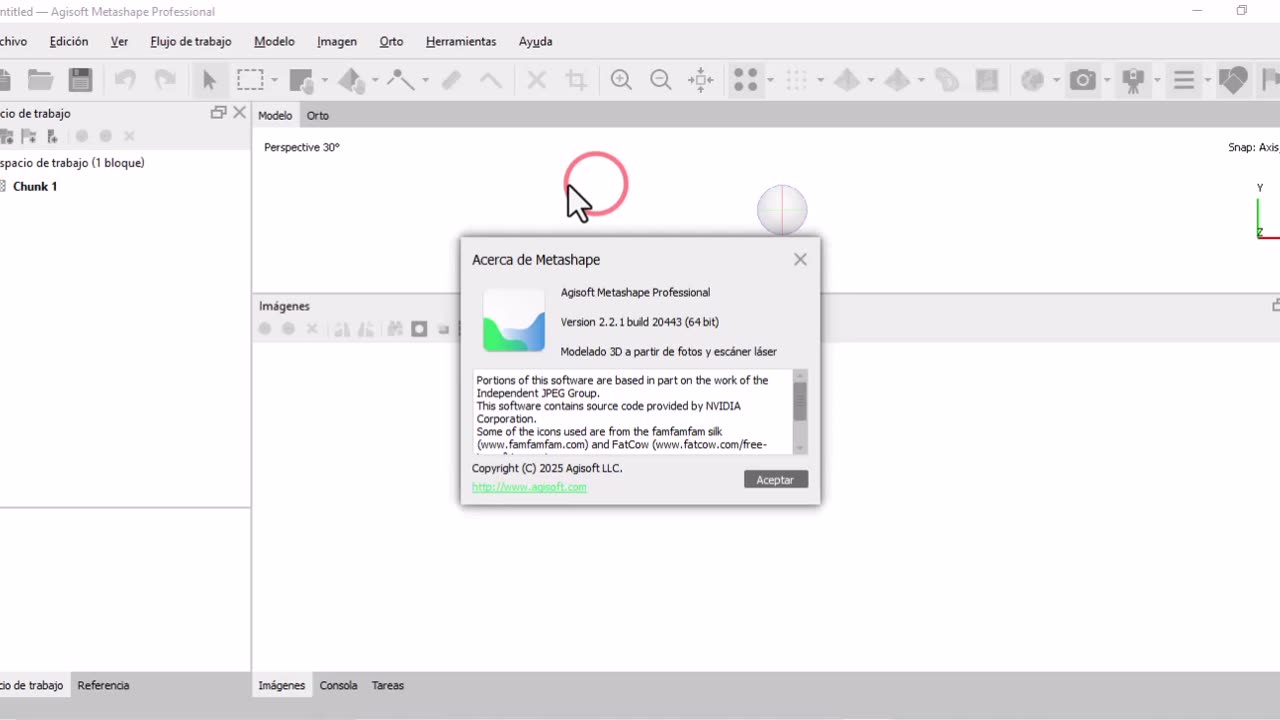The image size is (1280, 720).
Task: Zoom in with the magnifier plus icon
Action: point(621,80)
